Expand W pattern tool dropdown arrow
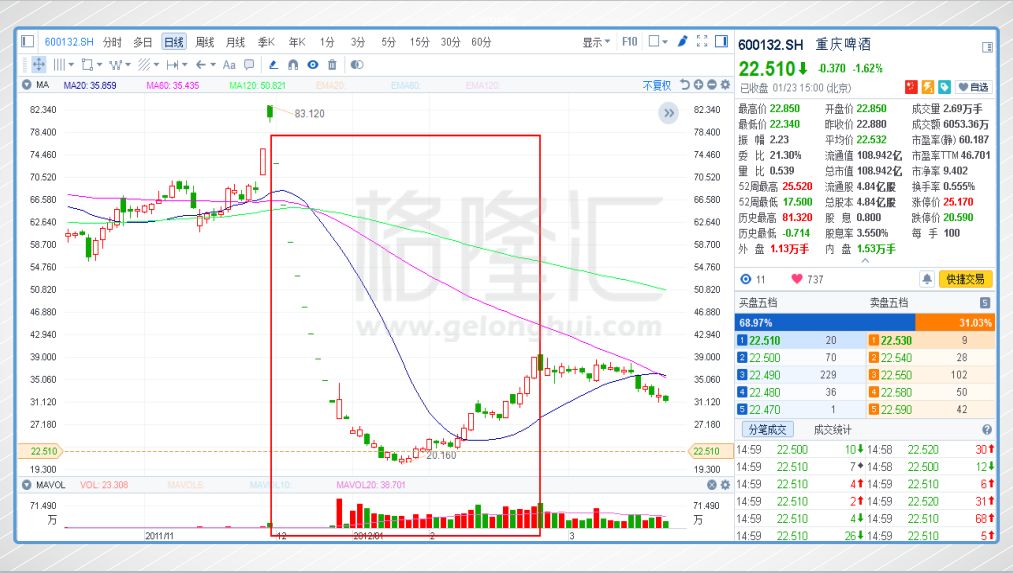The width and height of the screenshot is (1013, 573). pos(128,65)
